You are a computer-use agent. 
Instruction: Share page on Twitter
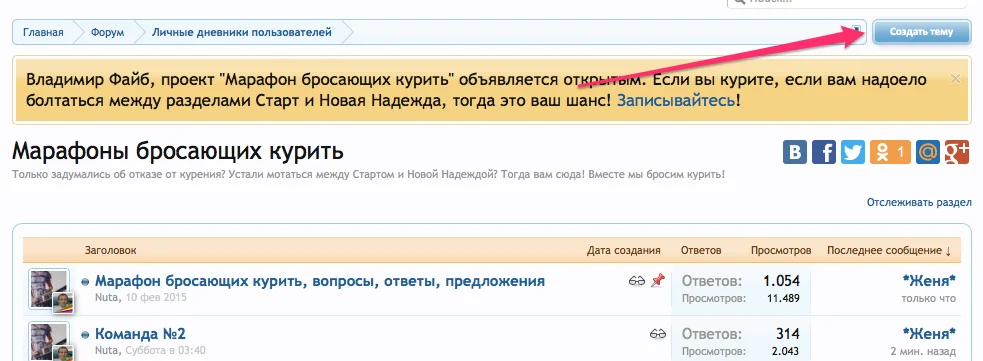click(x=853, y=152)
